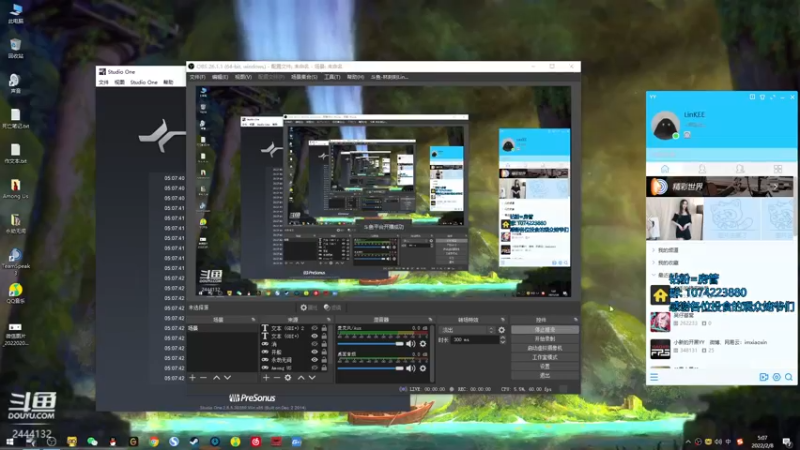Expand 我的收藏 group in YY window
The width and height of the screenshot is (800, 450).
click(x=654, y=262)
